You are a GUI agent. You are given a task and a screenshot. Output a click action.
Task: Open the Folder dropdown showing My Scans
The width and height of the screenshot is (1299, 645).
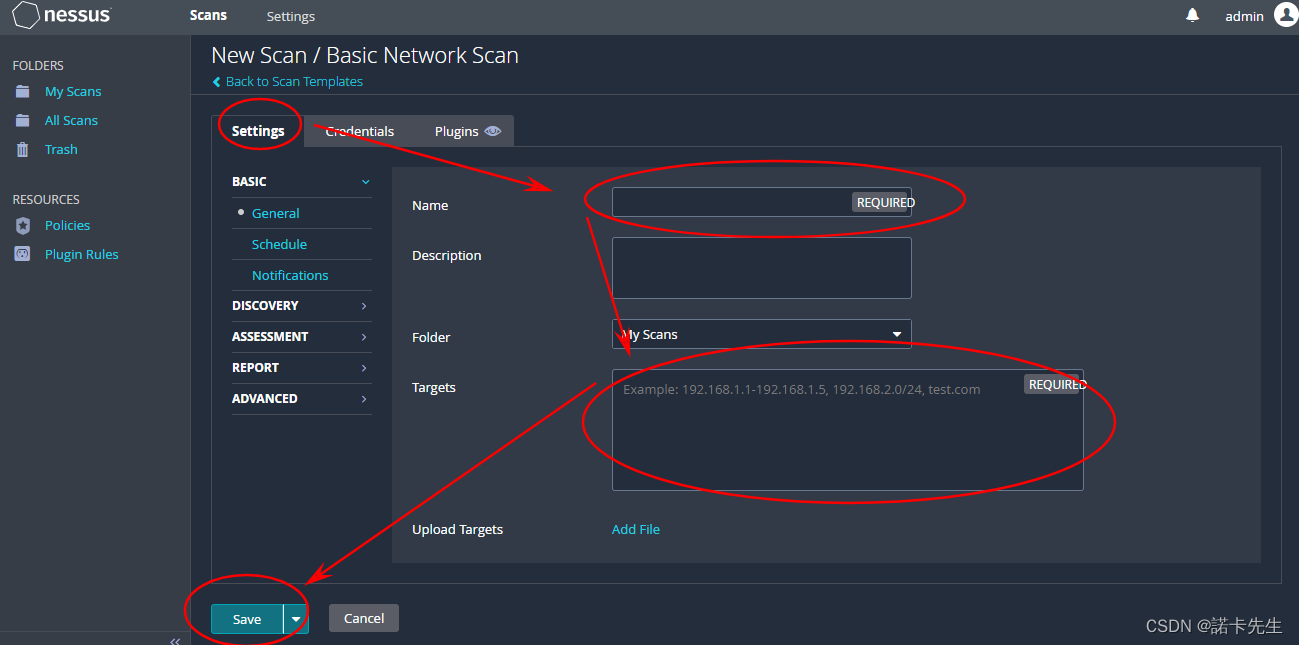pos(761,334)
